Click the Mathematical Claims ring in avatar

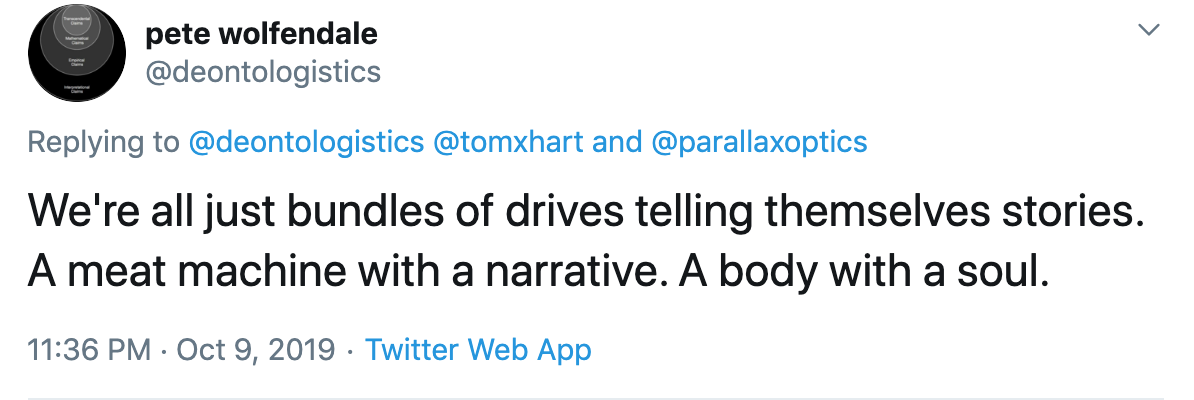click(x=77, y=40)
